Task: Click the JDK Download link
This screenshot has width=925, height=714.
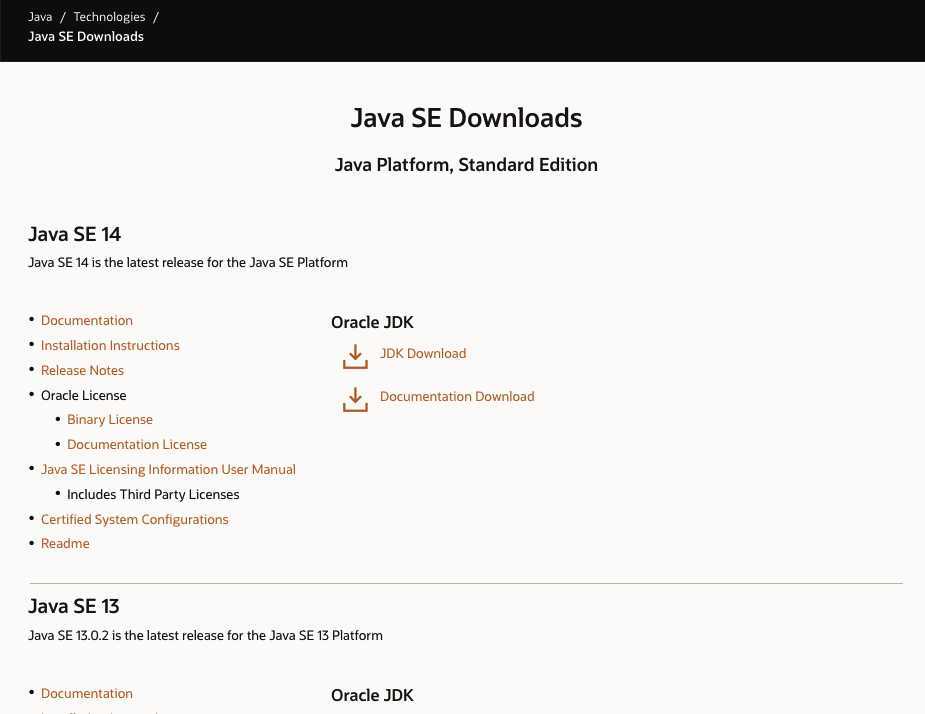Action: [423, 353]
